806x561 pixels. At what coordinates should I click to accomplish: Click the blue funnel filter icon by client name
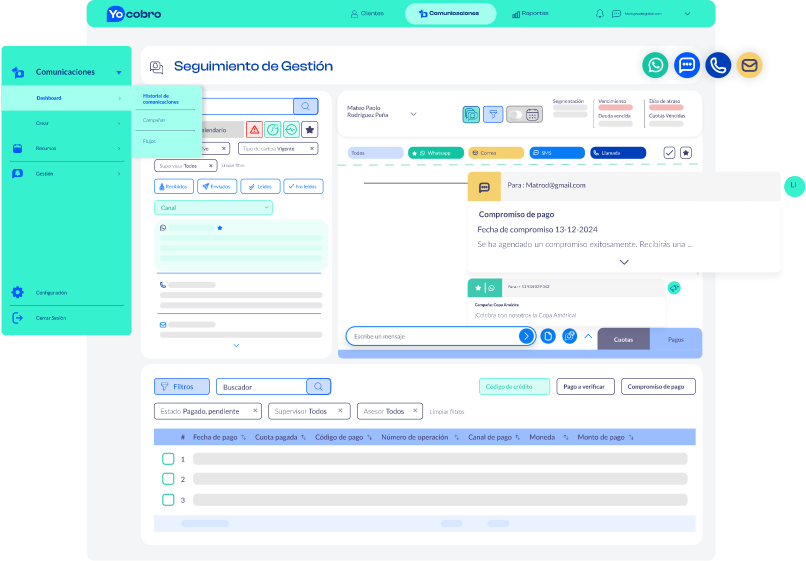[x=493, y=114]
